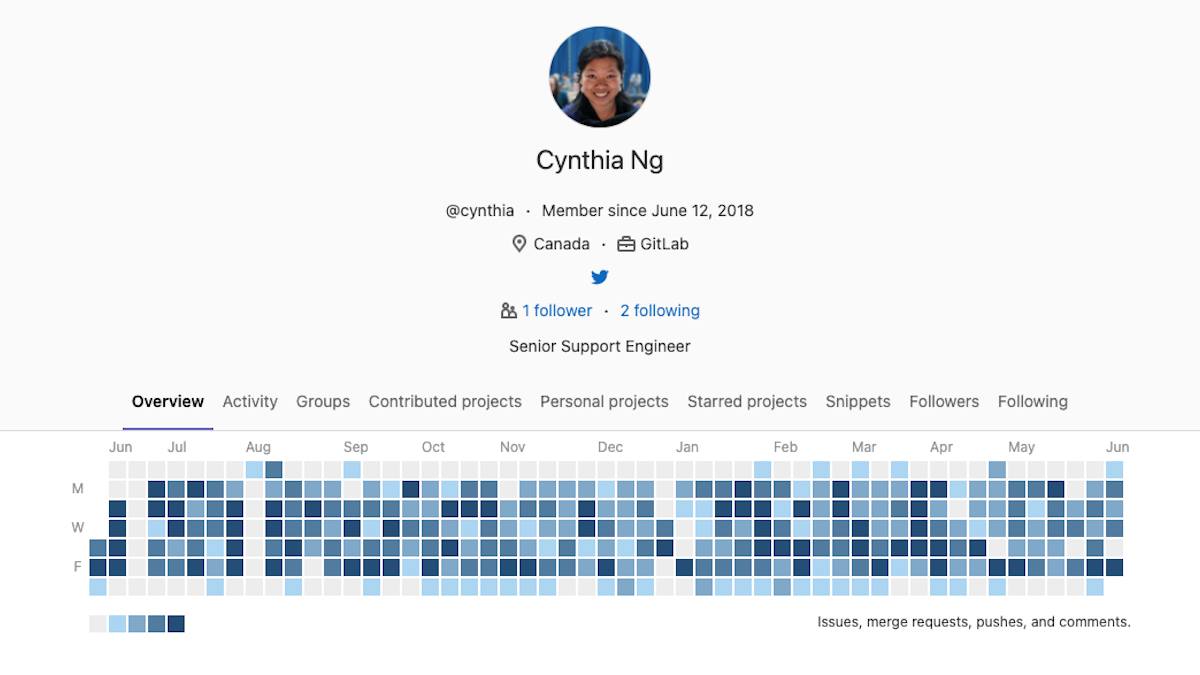The width and height of the screenshot is (1200, 675).
Task: Click the @cynthia username text
Action: [480, 211]
